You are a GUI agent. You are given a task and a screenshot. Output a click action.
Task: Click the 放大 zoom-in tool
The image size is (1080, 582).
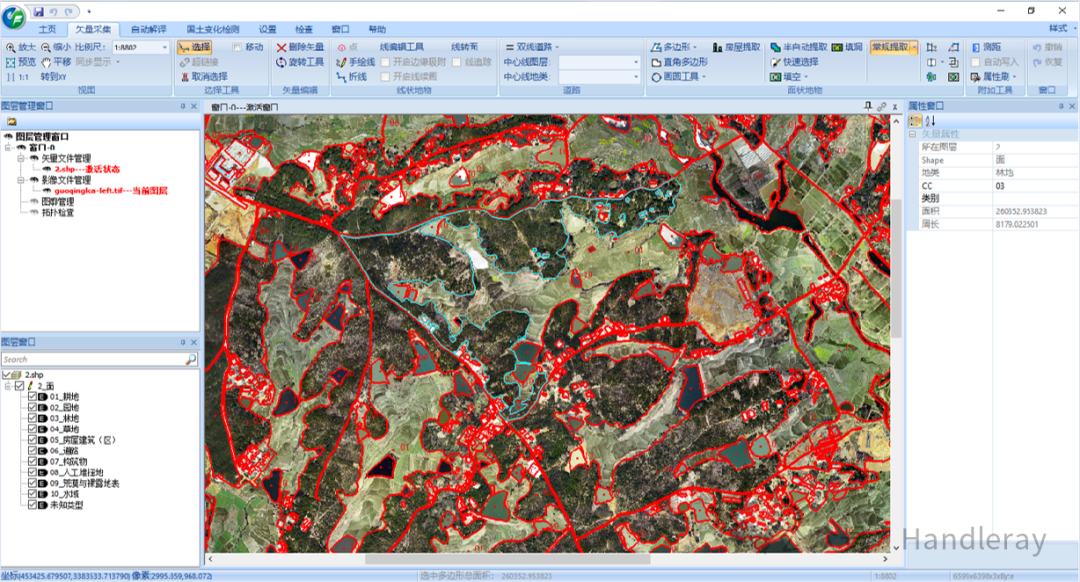(20, 47)
